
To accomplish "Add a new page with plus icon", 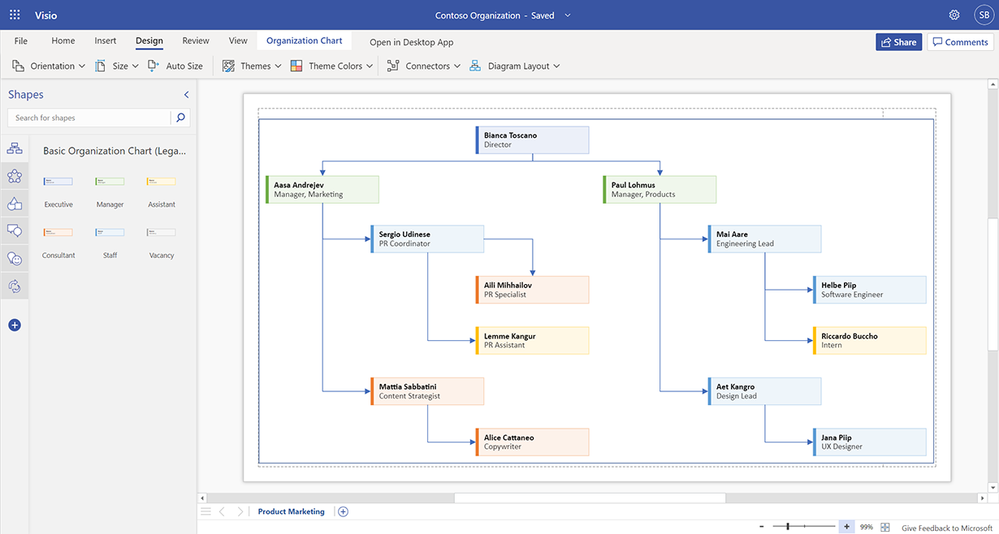I will pos(343,511).
